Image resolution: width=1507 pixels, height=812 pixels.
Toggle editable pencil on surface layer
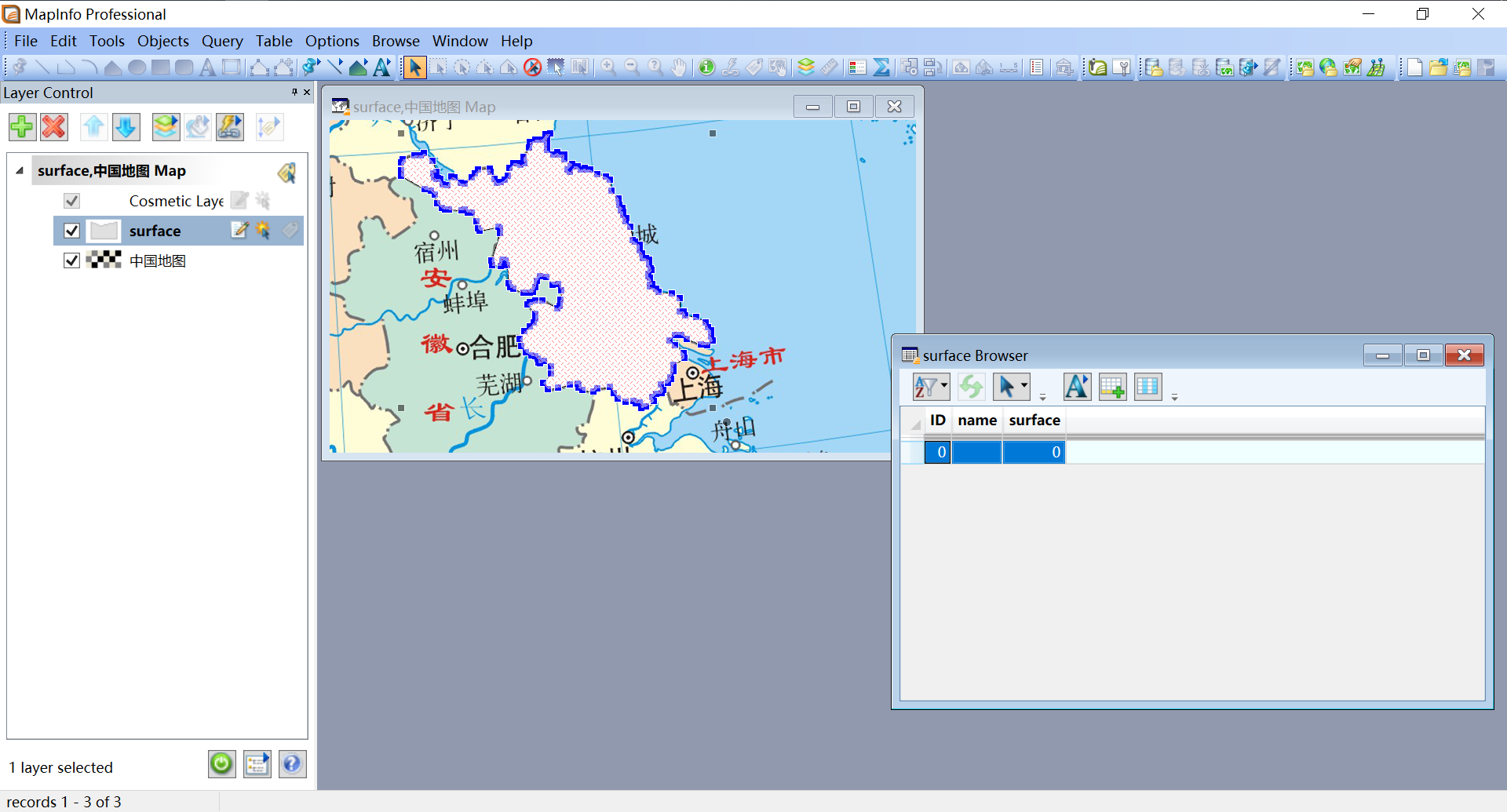239,231
